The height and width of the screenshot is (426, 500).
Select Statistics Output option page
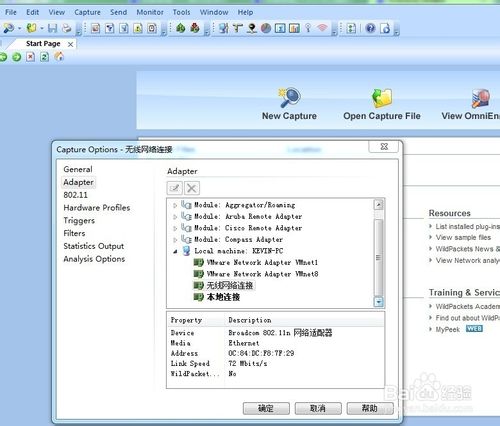coord(94,246)
